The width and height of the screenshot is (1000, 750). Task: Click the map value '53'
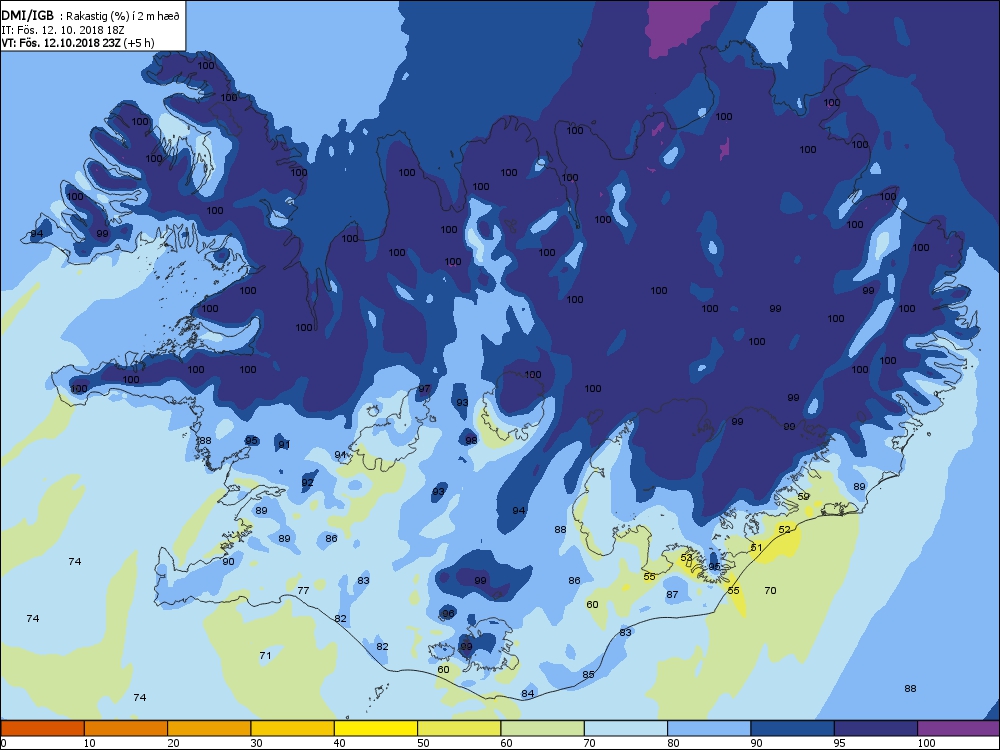point(686,557)
